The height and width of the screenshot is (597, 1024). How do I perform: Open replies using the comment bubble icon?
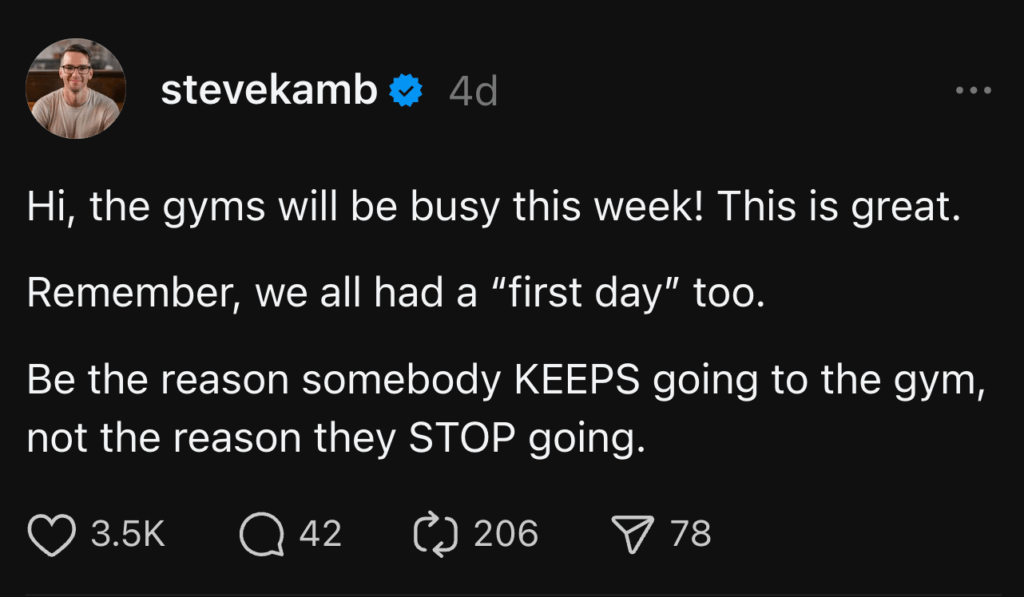(260, 533)
